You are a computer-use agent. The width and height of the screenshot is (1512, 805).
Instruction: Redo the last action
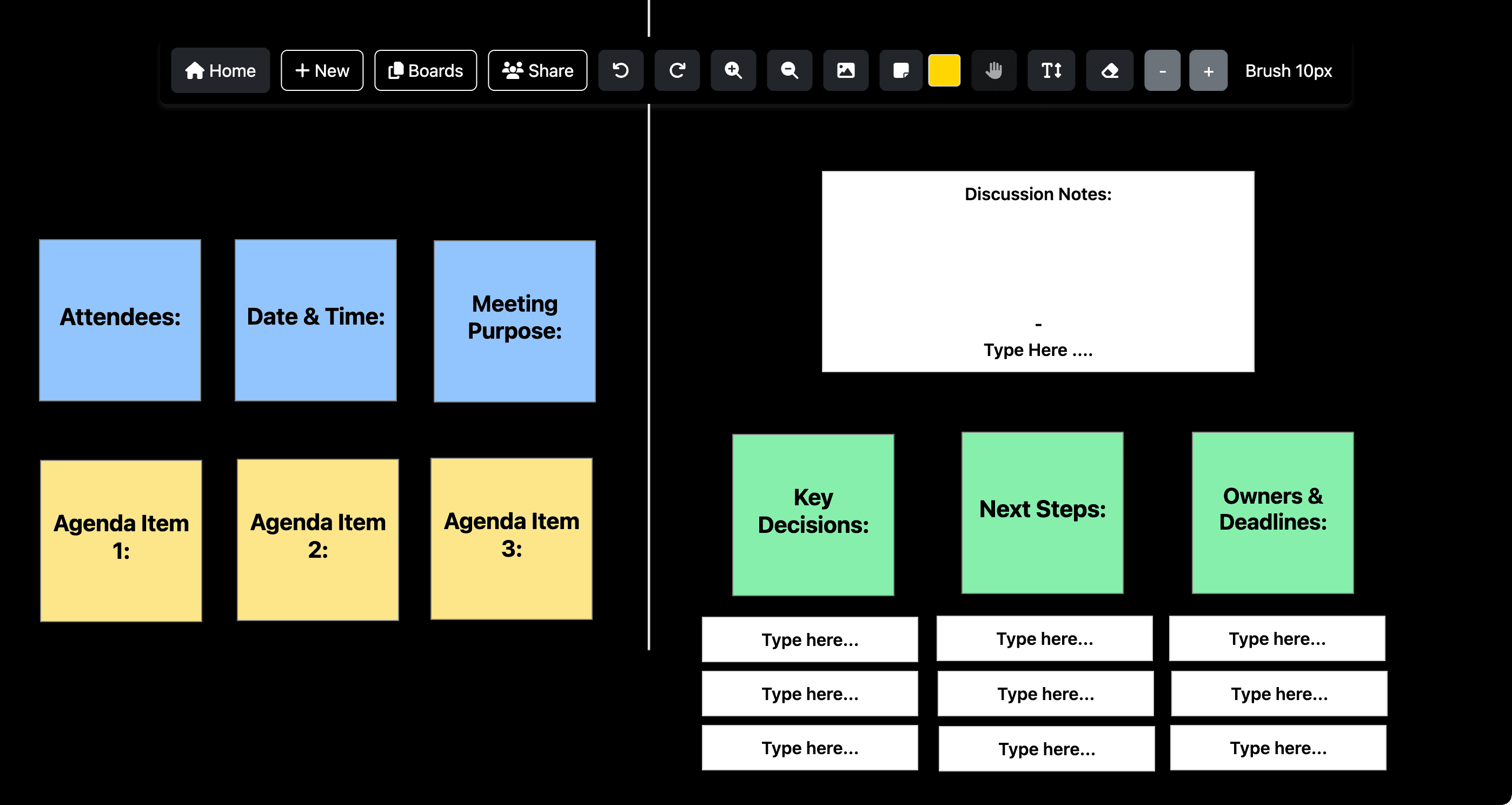coord(677,70)
